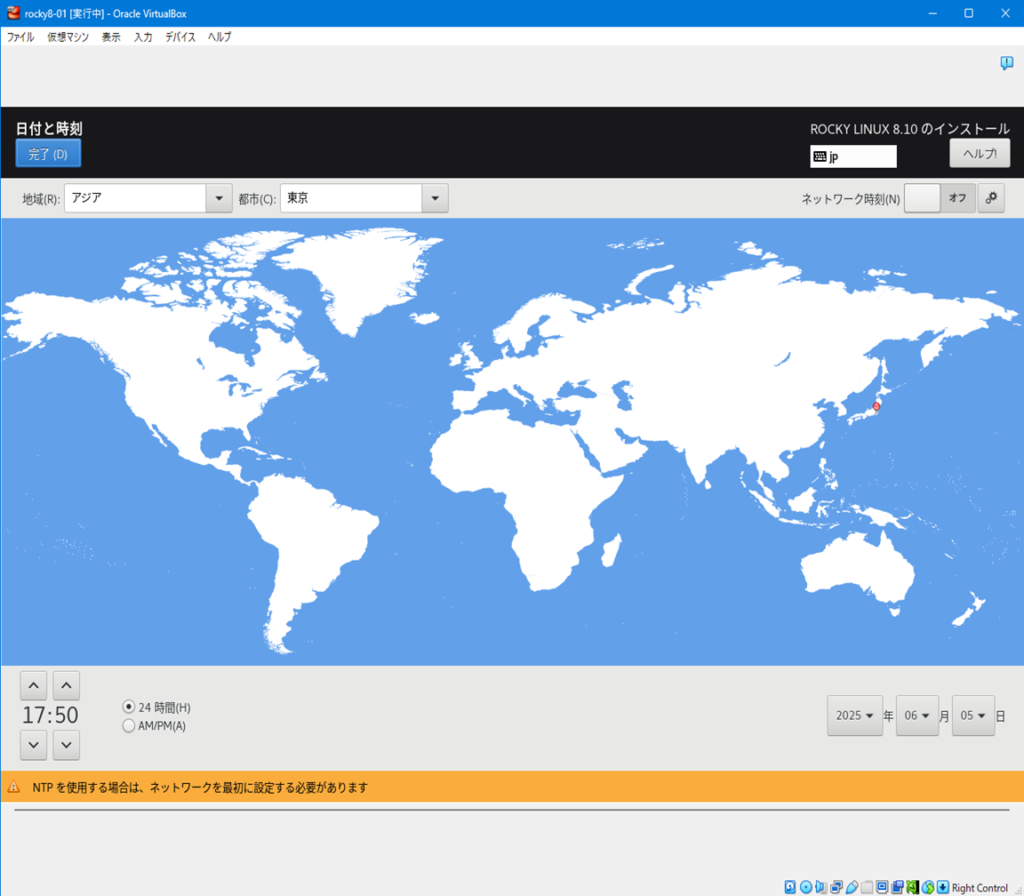Click the ROCKY LINUX 8.10 のインストール title
This screenshot has height=896, width=1024.
click(910, 129)
